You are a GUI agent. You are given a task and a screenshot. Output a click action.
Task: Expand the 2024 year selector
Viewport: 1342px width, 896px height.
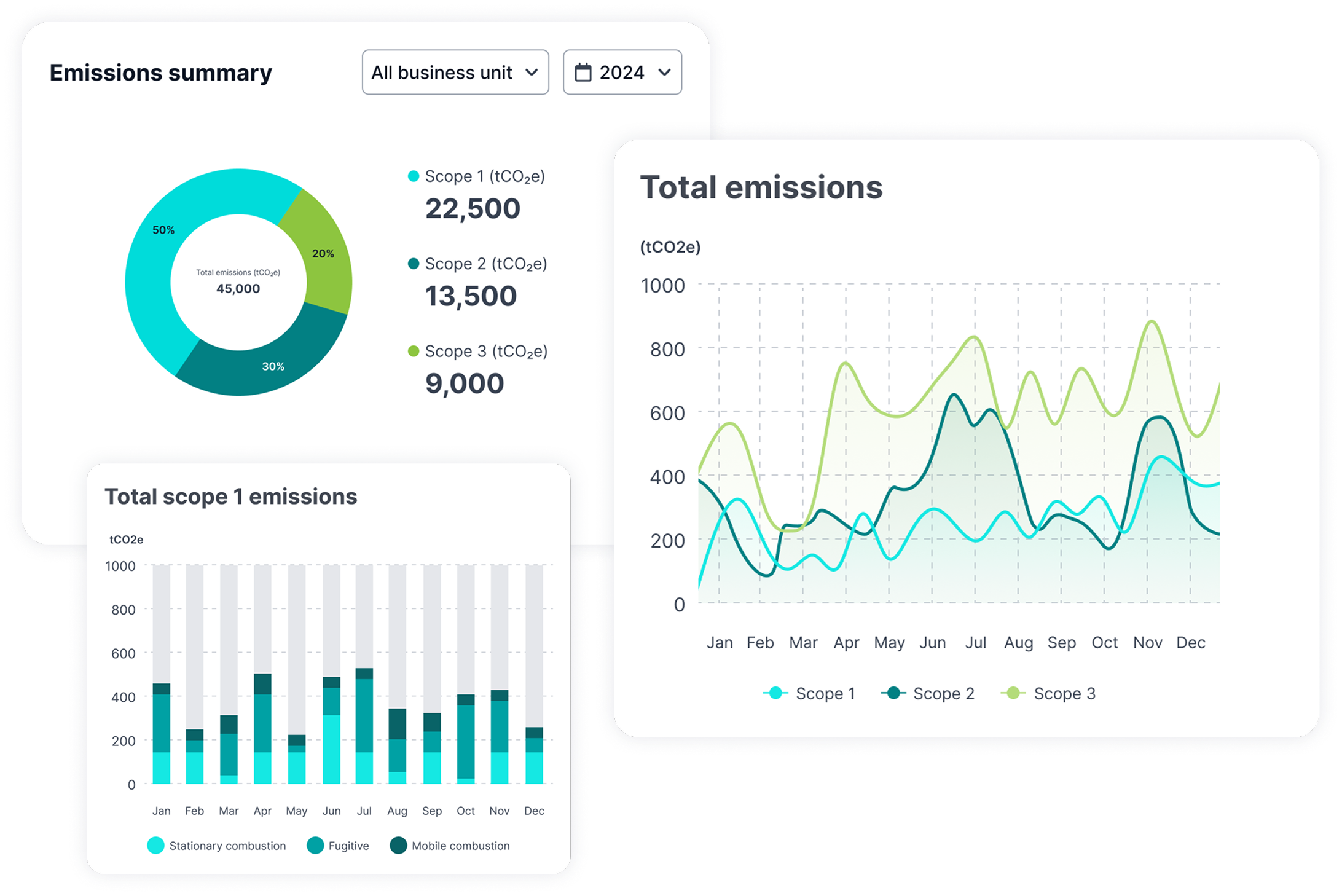point(622,73)
